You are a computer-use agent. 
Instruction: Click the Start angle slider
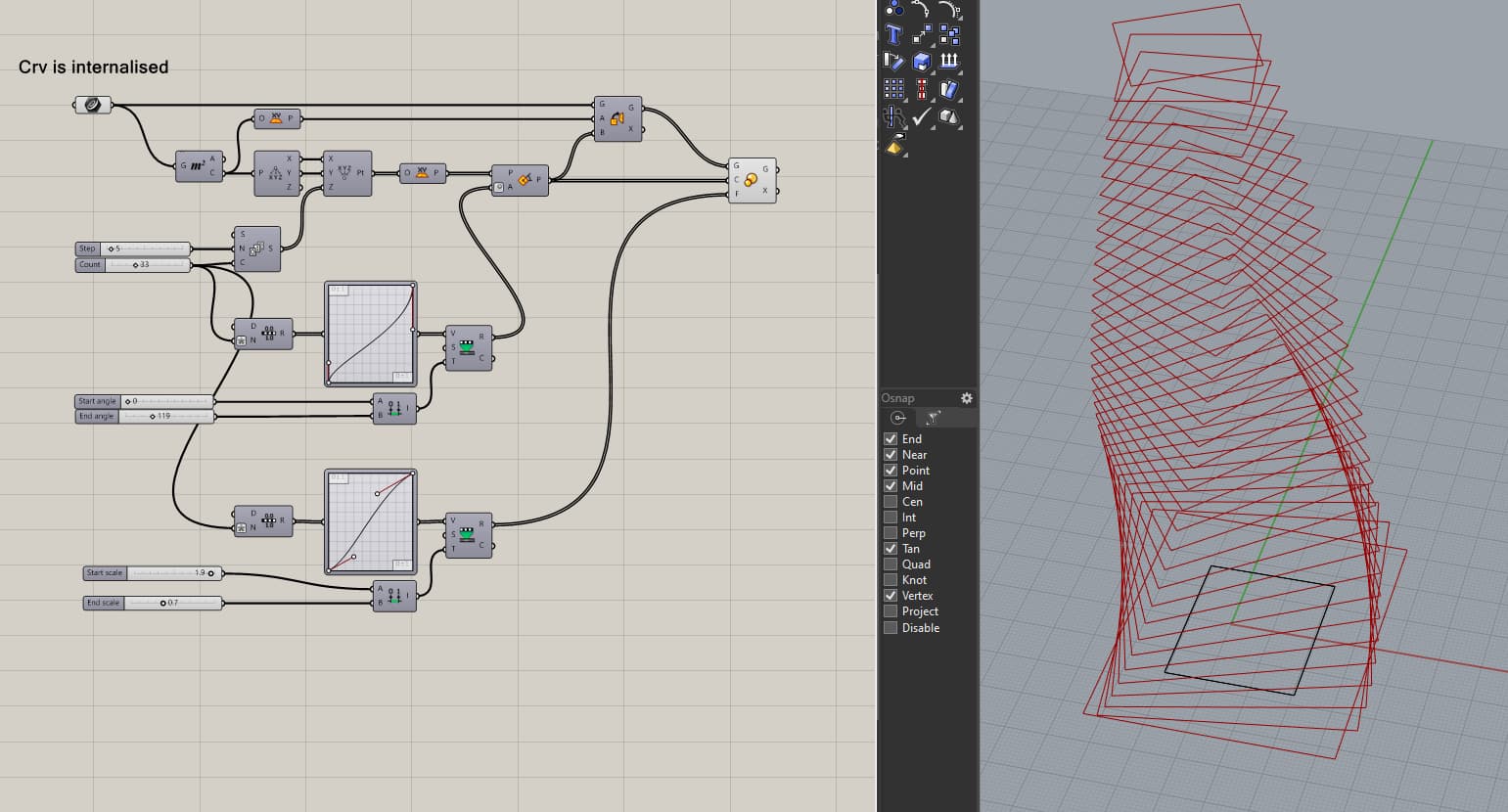click(146, 401)
